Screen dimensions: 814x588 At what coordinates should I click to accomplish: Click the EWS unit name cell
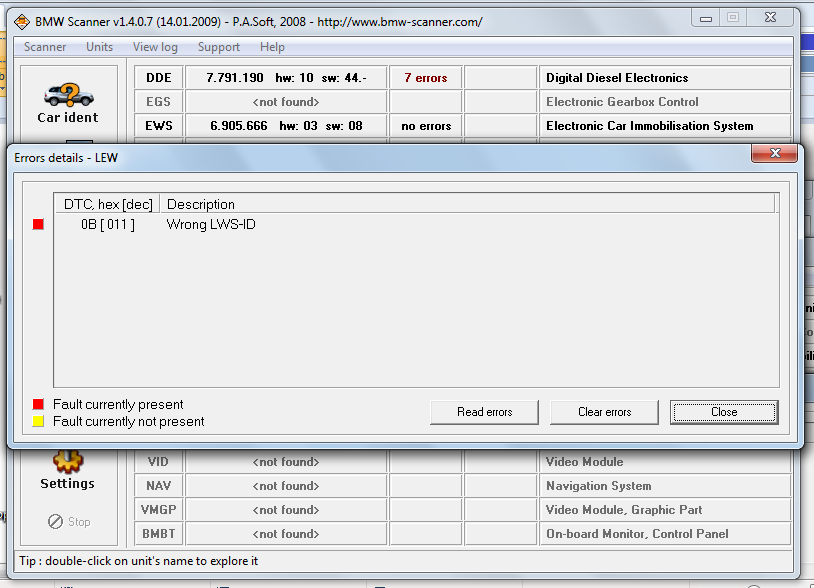(x=159, y=126)
